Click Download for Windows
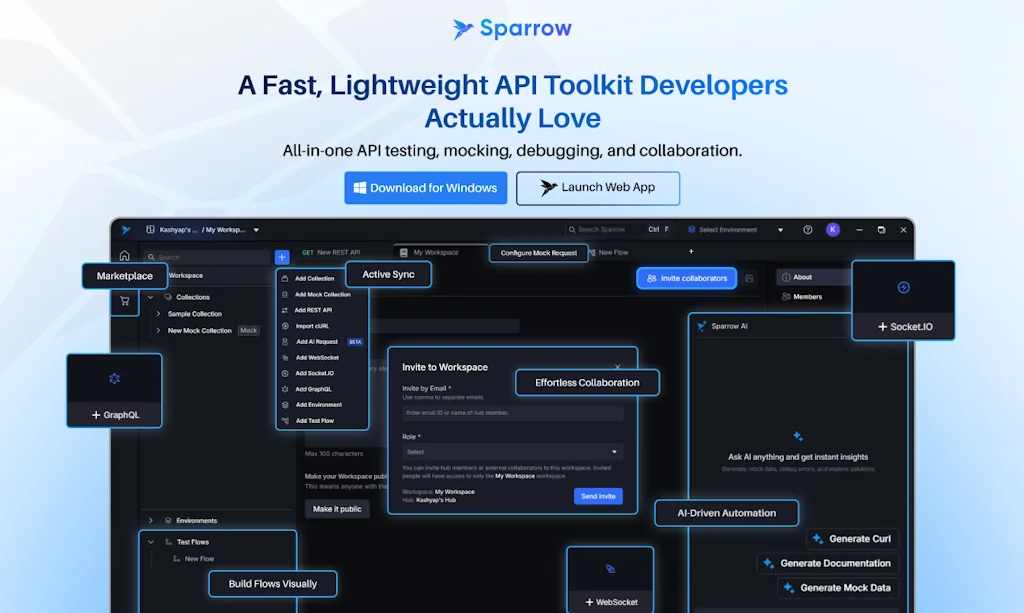 [x=425, y=188]
